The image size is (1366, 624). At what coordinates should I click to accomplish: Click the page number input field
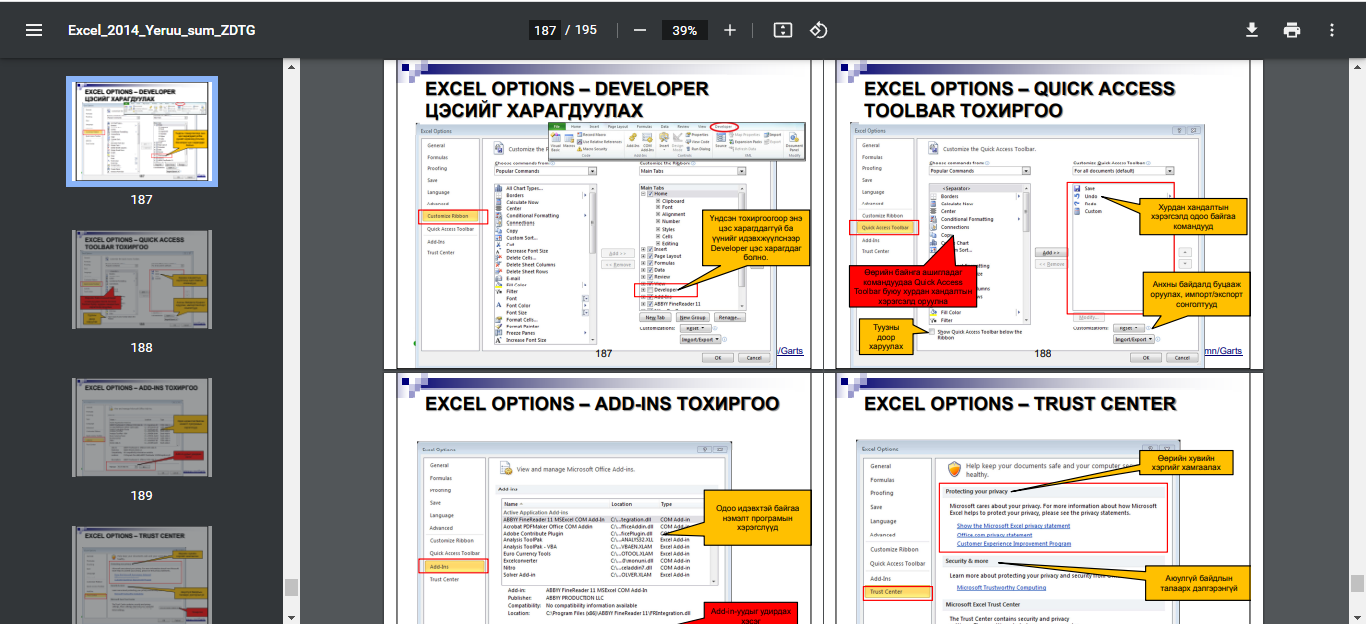click(x=545, y=30)
